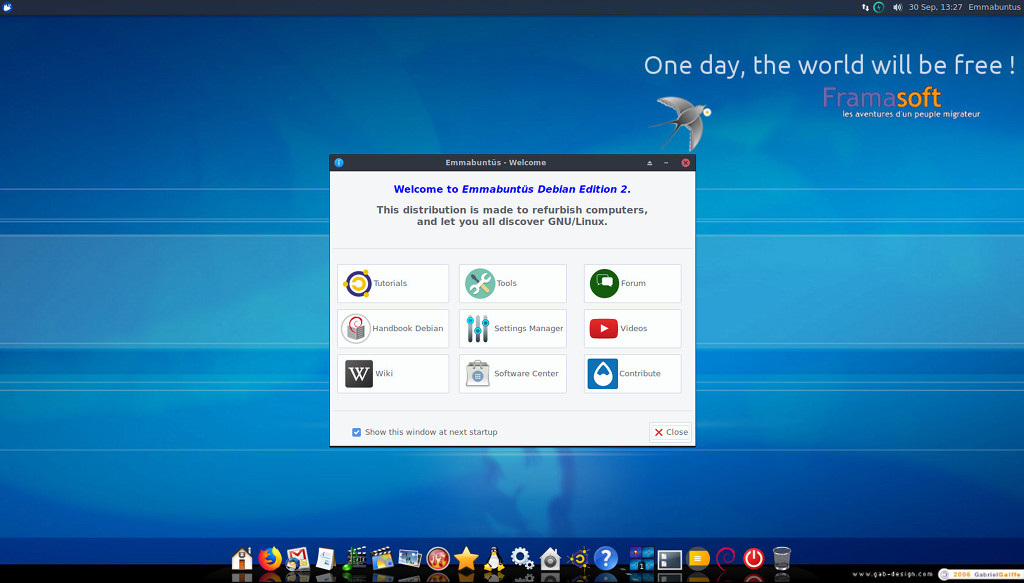
Task: Click the Tux penguin icon in the dock
Action: point(494,559)
